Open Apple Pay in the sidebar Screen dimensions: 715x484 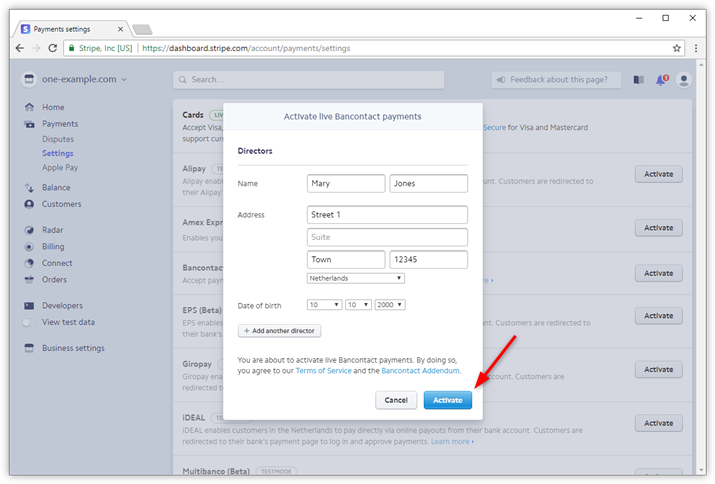(60, 167)
